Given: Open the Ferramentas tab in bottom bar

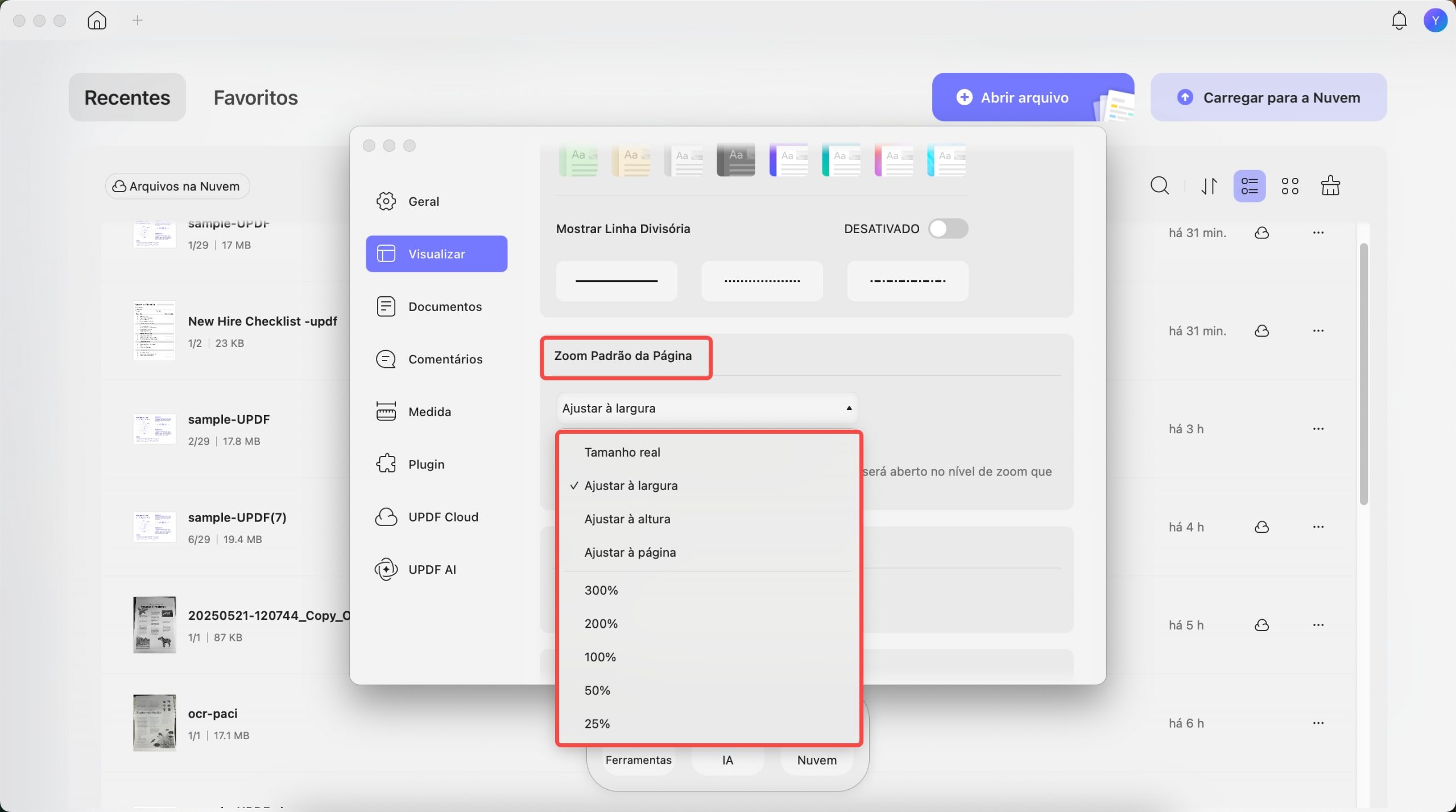Looking at the screenshot, I should click(639, 760).
